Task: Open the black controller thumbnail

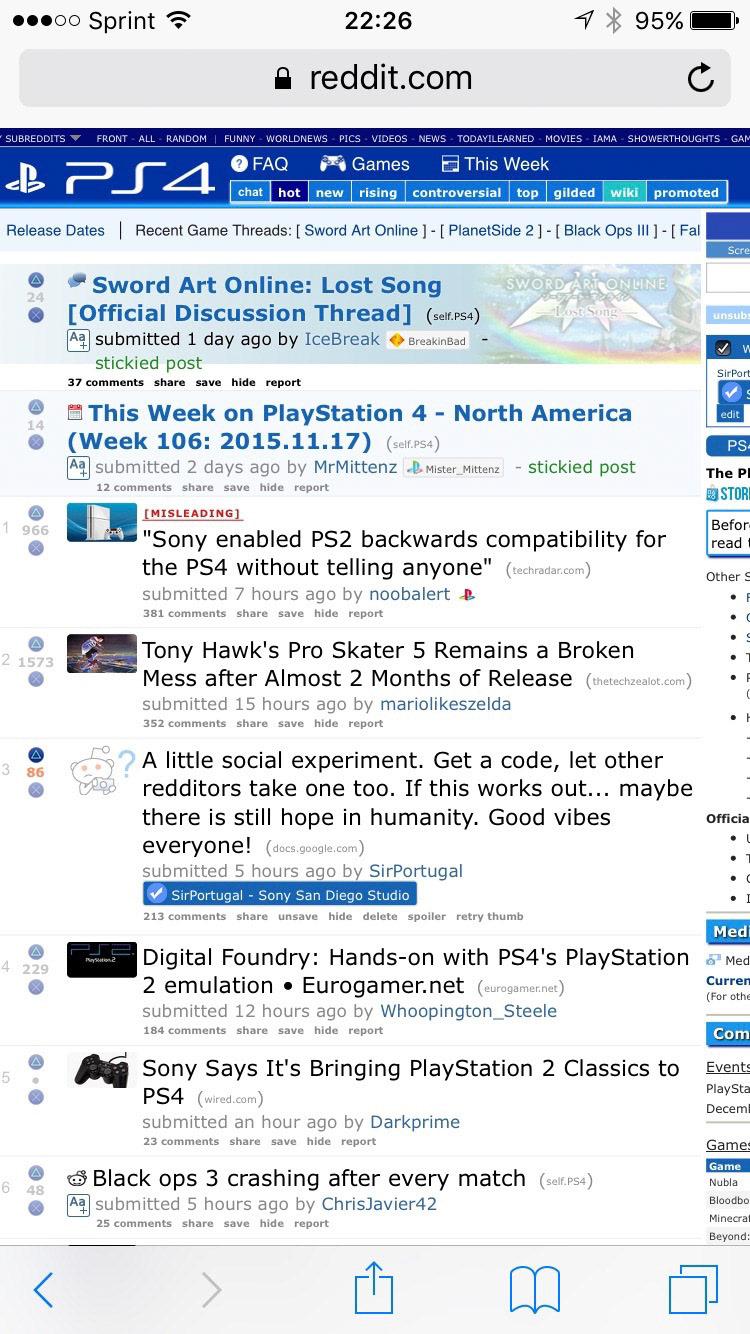Action: tap(102, 1070)
